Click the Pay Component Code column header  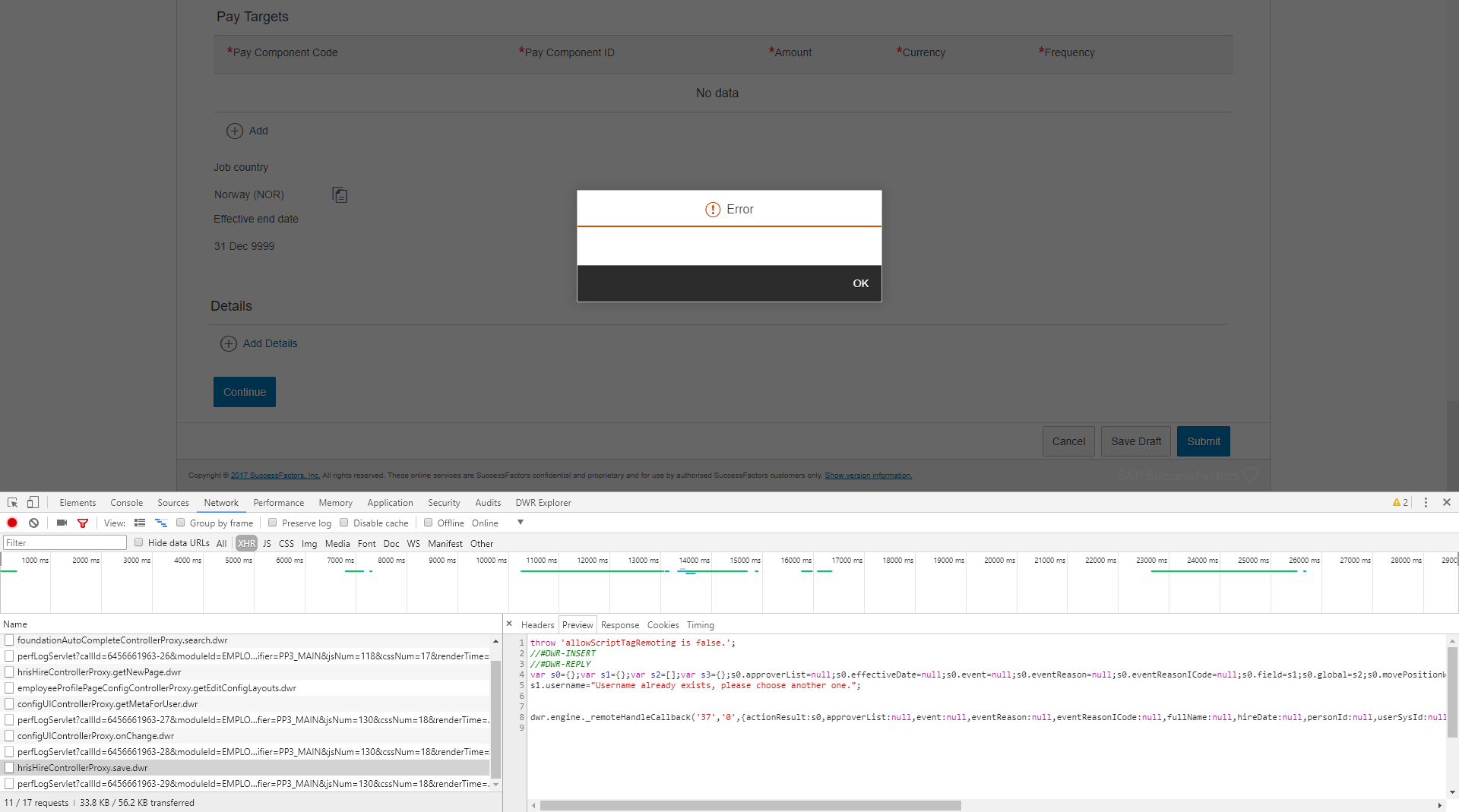(282, 52)
